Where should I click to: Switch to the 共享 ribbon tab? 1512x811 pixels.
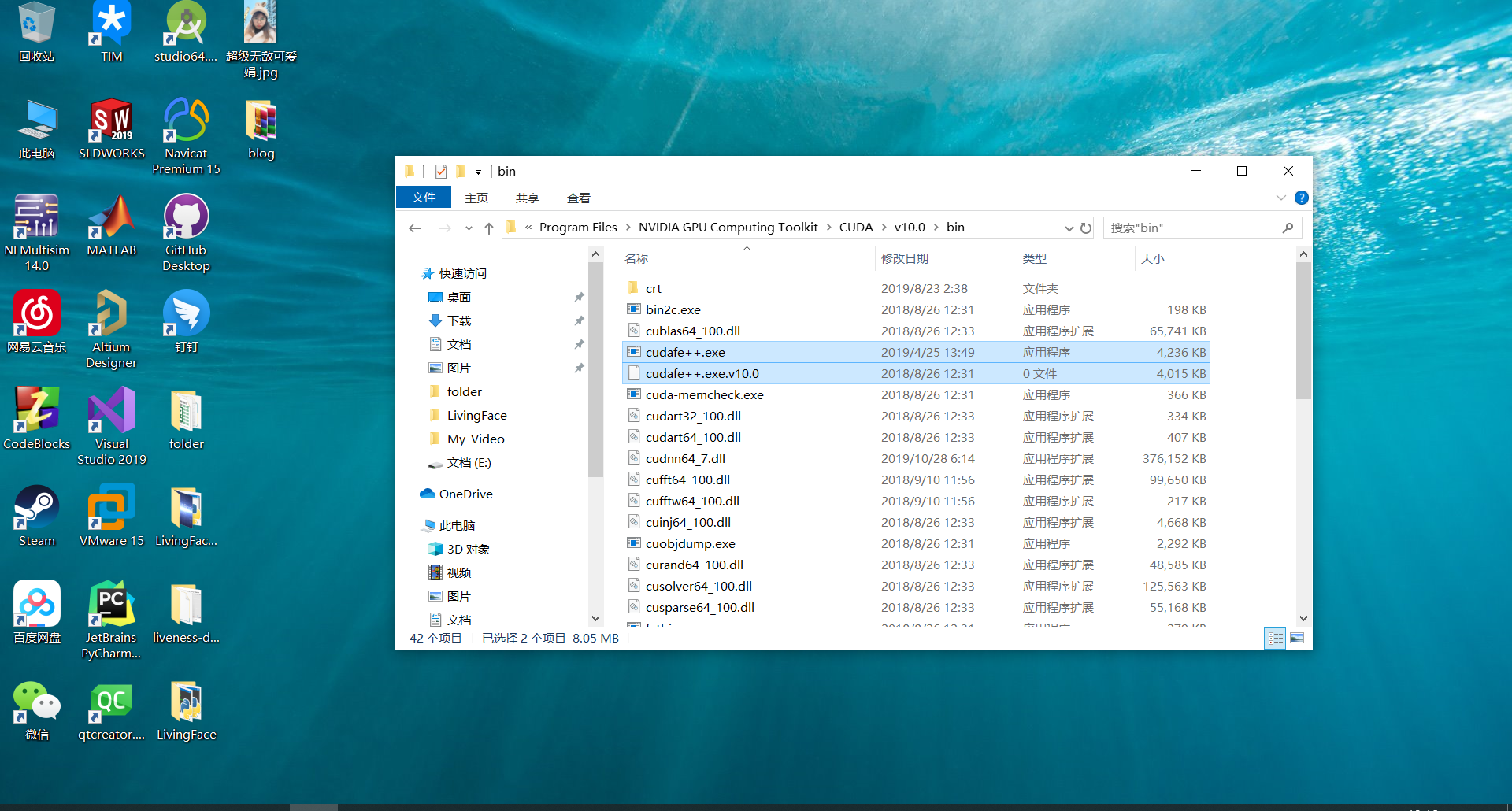[x=527, y=198]
